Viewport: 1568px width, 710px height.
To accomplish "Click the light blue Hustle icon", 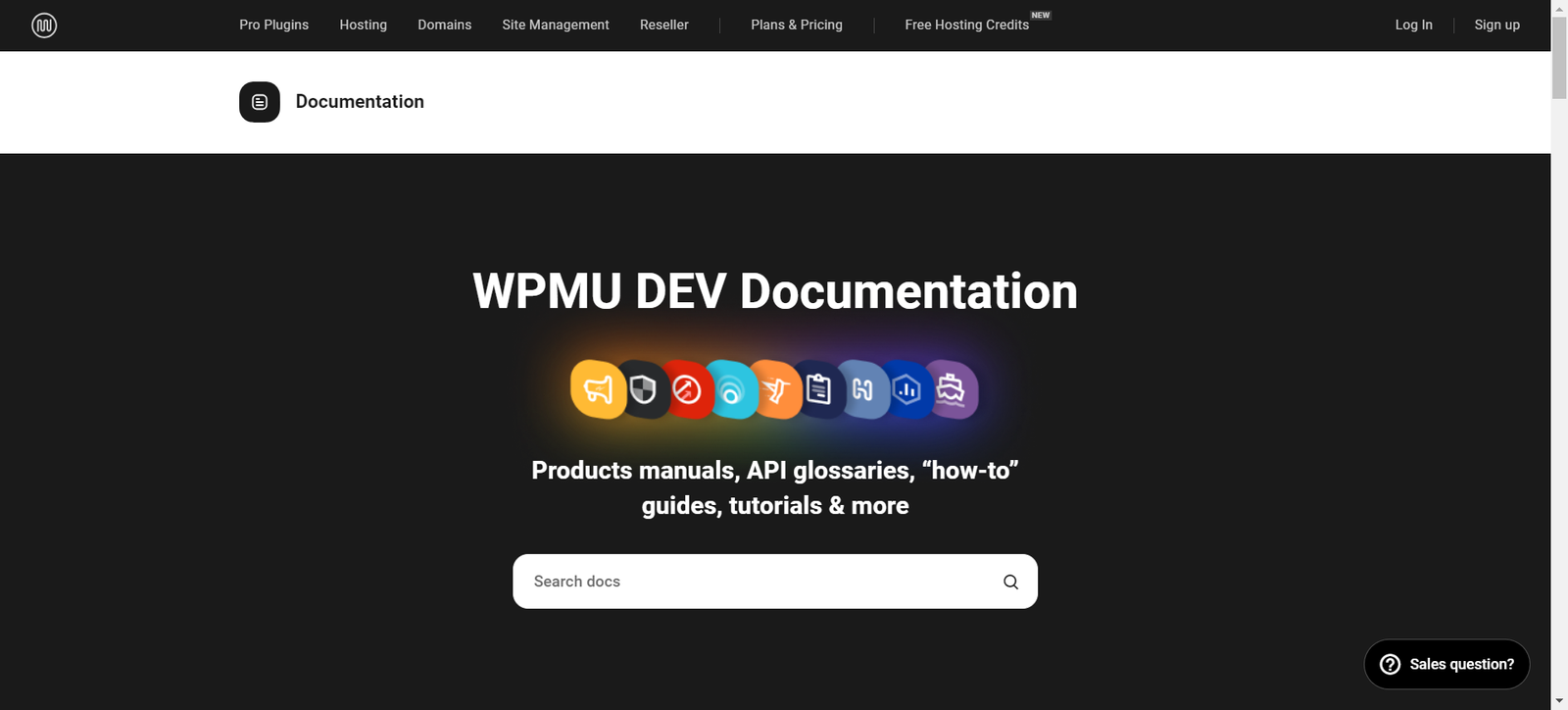I will [863, 390].
